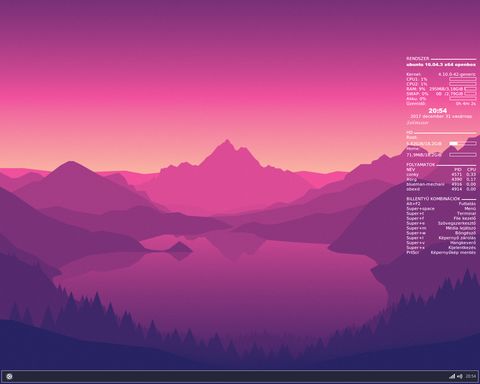Click the Super+f File kezelő shortcut row
Image resolution: width=480 pixels, height=384 pixels.
click(441, 218)
